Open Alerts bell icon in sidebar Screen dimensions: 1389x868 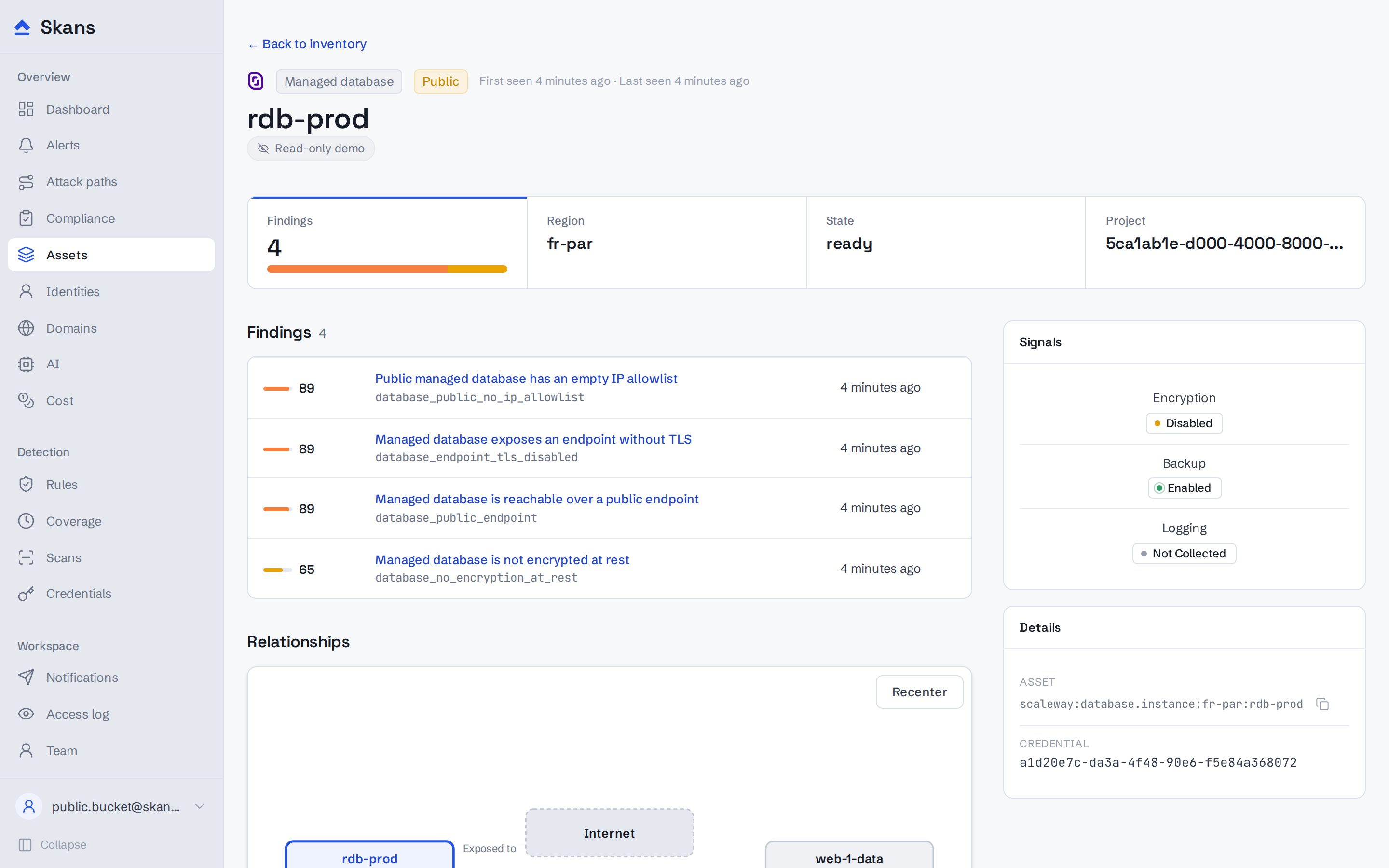coord(26,145)
